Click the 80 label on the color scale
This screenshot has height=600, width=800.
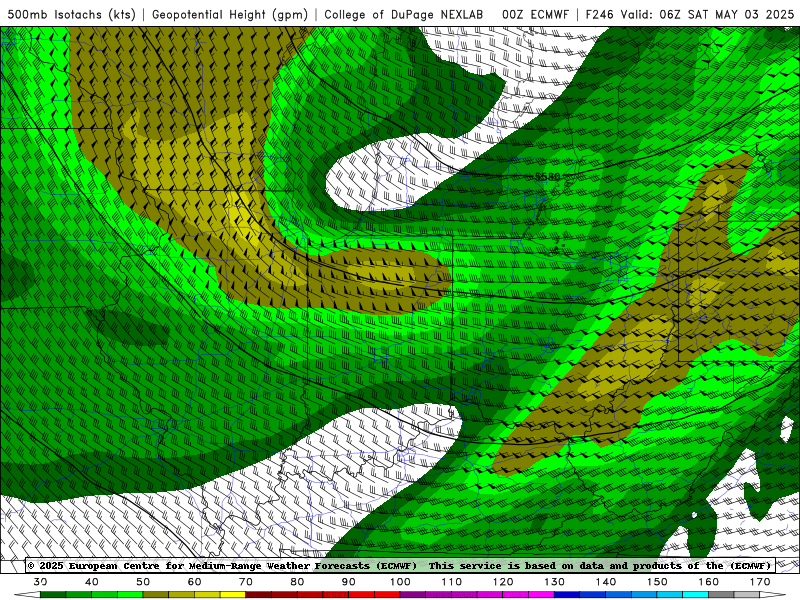[x=297, y=582]
